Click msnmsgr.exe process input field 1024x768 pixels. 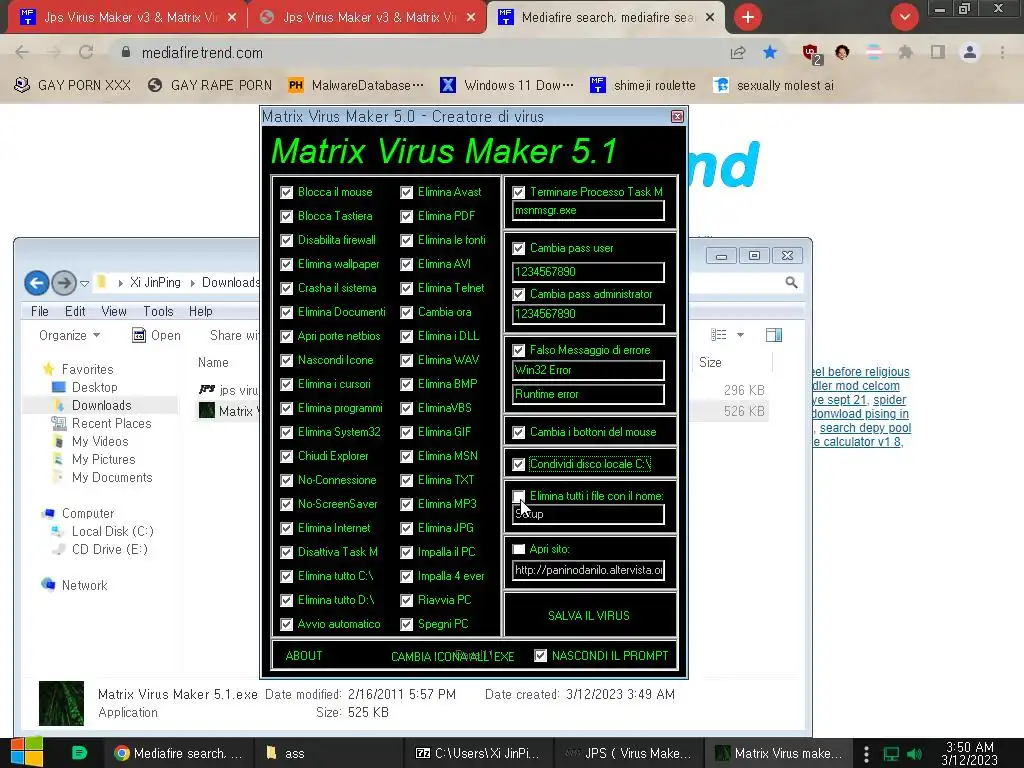[588, 210]
